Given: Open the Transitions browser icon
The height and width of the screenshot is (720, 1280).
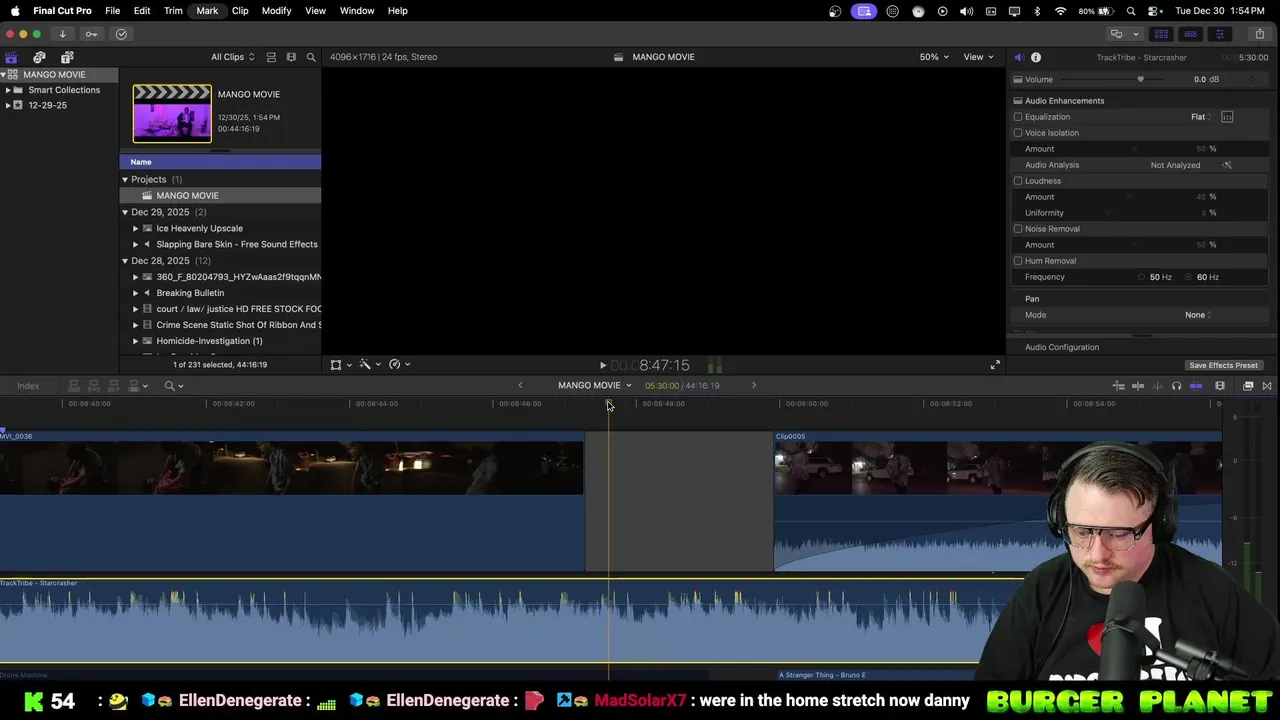Looking at the screenshot, I should point(1267,386).
